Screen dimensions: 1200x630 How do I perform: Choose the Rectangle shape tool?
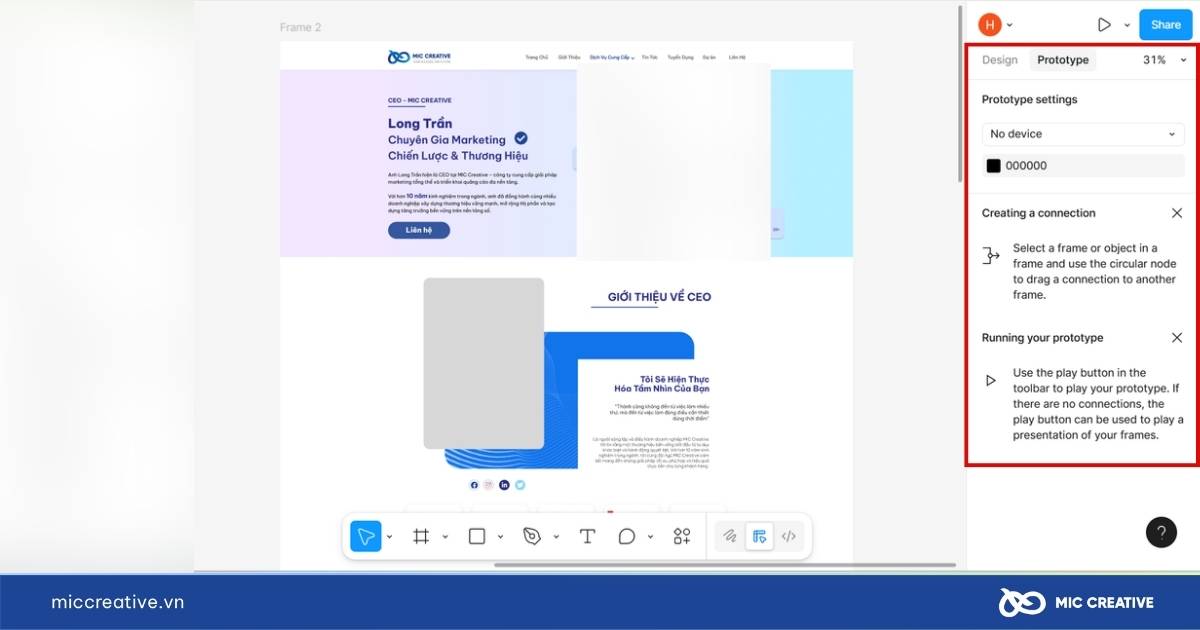[477, 537]
